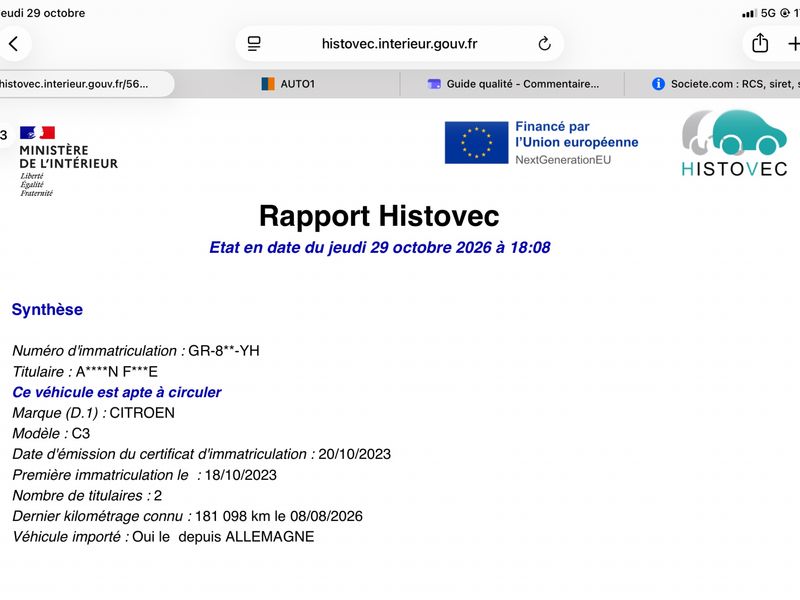This screenshot has height=600, width=800.
Task: Reload the Histovec page
Action: point(544,44)
